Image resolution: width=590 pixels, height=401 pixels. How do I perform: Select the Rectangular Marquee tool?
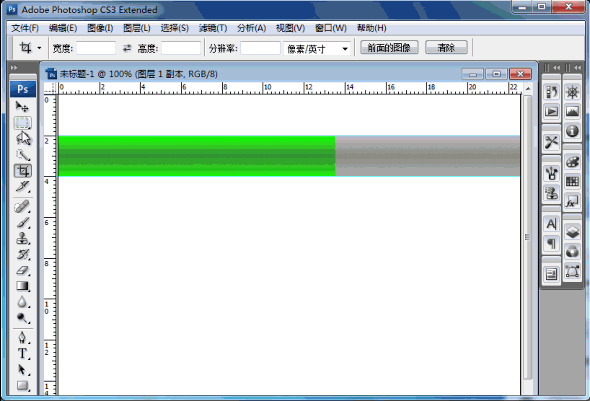[23, 123]
